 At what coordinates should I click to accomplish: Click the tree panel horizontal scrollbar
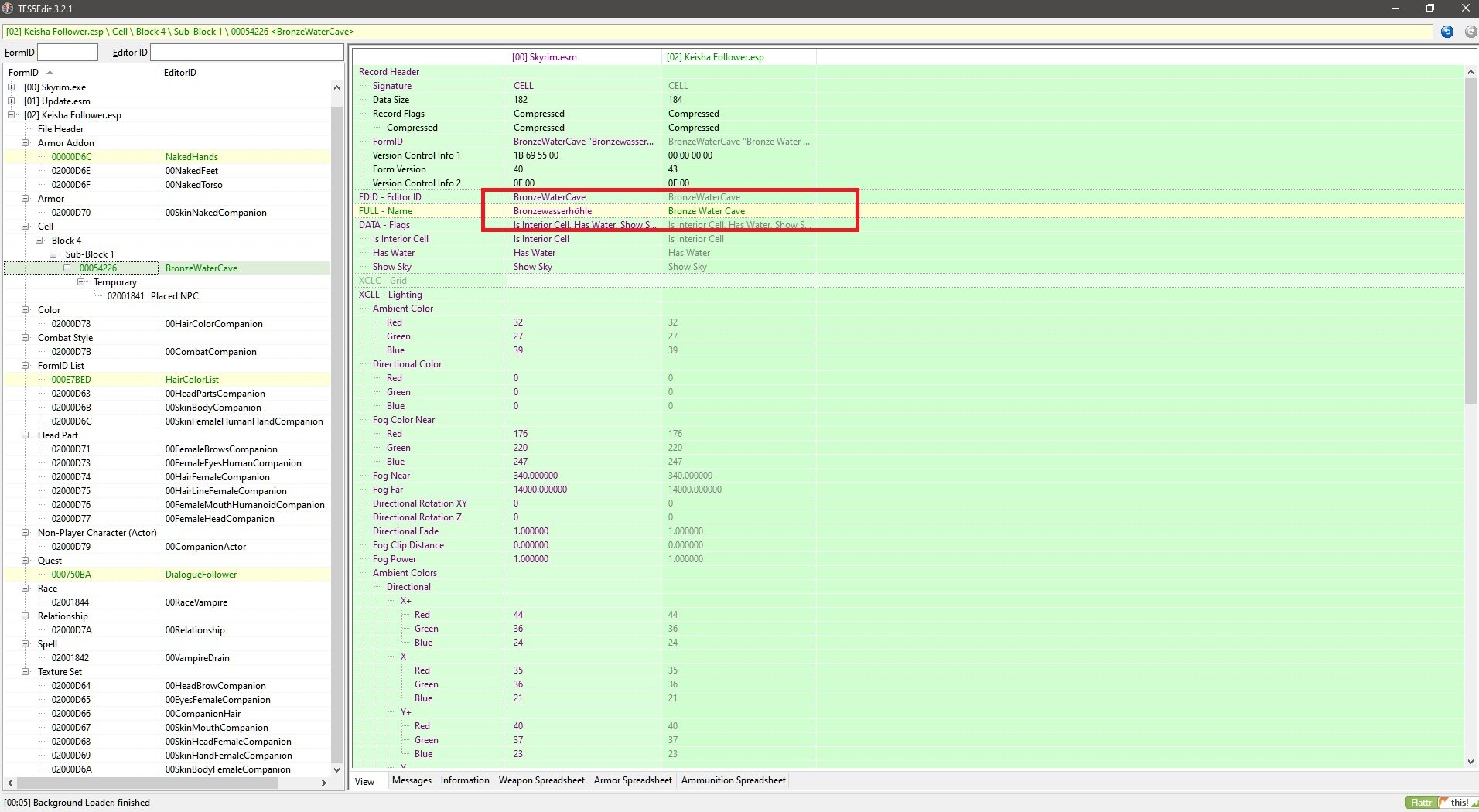(x=167, y=783)
